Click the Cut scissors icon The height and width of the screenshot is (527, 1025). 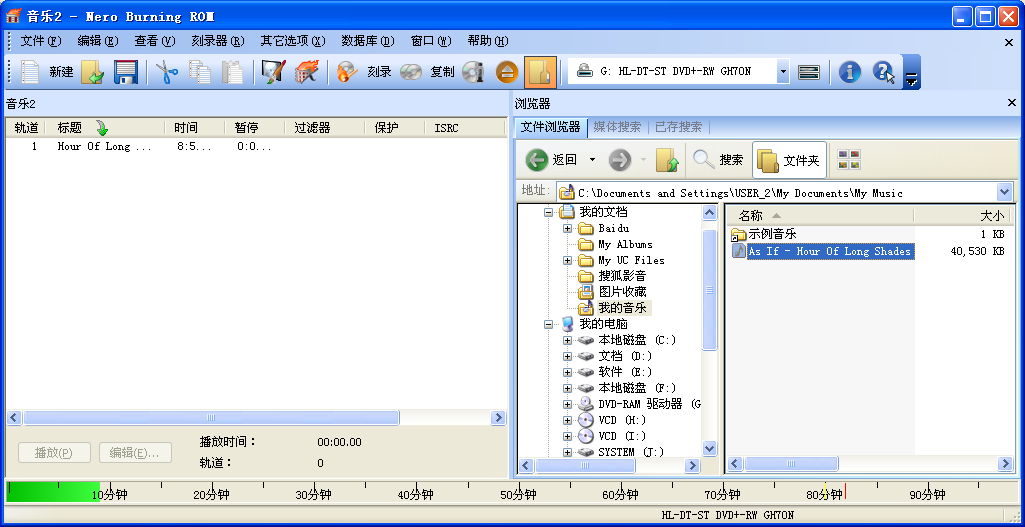click(x=167, y=72)
